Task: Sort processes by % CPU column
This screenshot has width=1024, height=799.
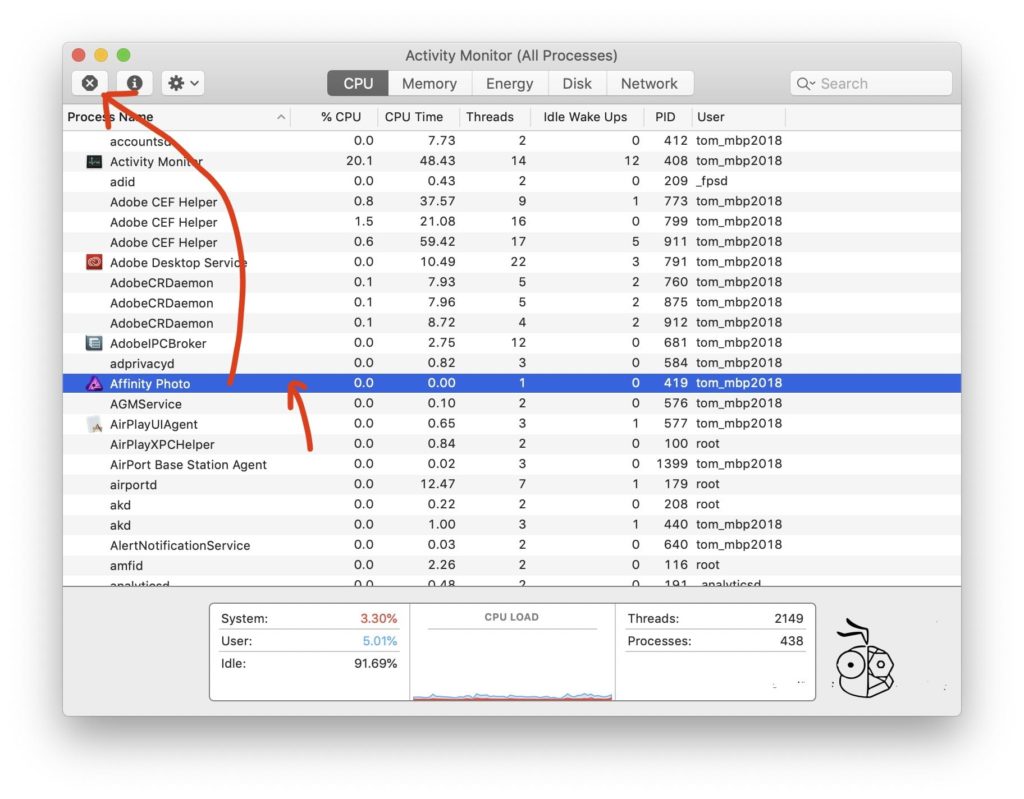Action: pyautogui.click(x=340, y=117)
